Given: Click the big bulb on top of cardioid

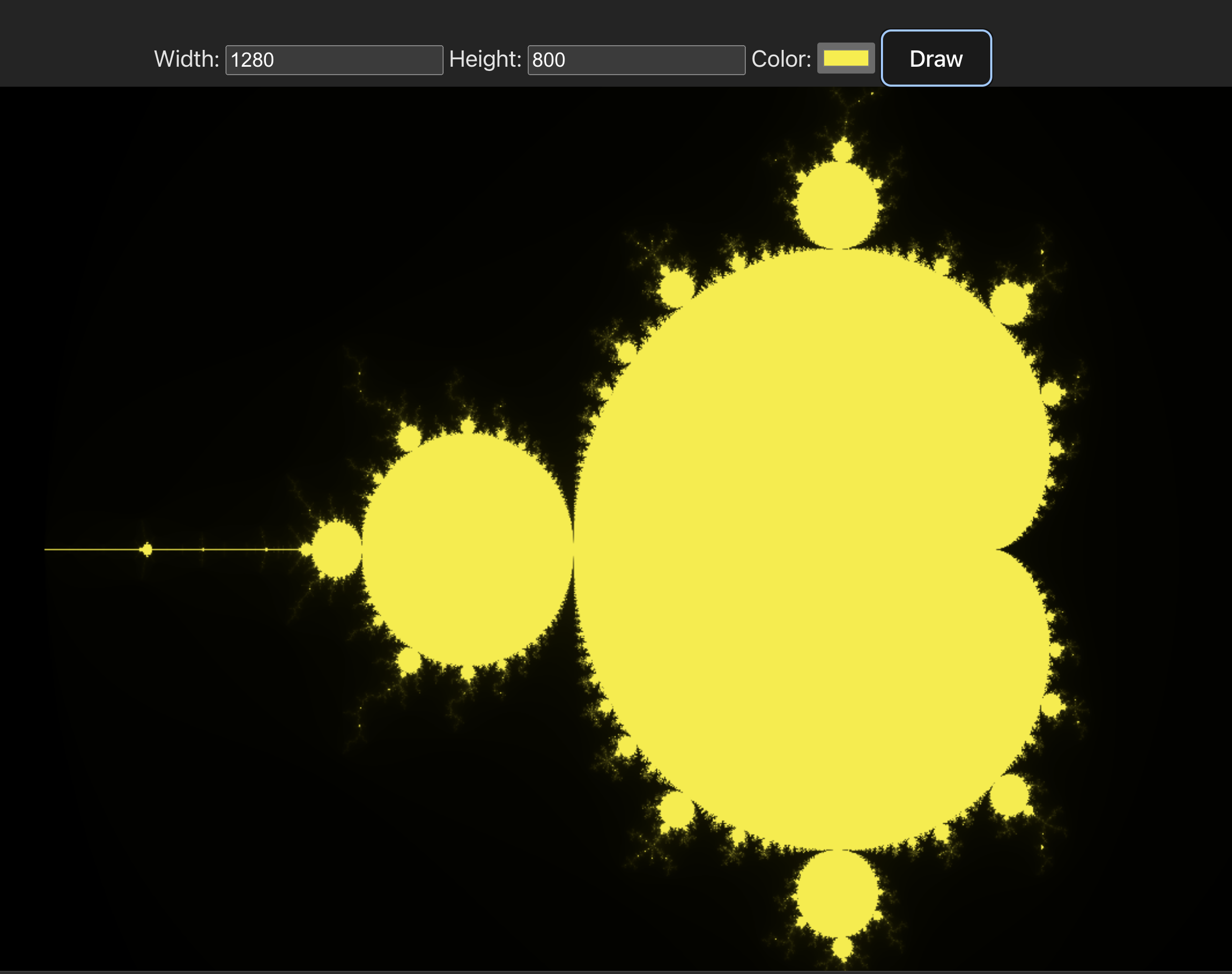Looking at the screenshot, I should (x=837, y=205).
